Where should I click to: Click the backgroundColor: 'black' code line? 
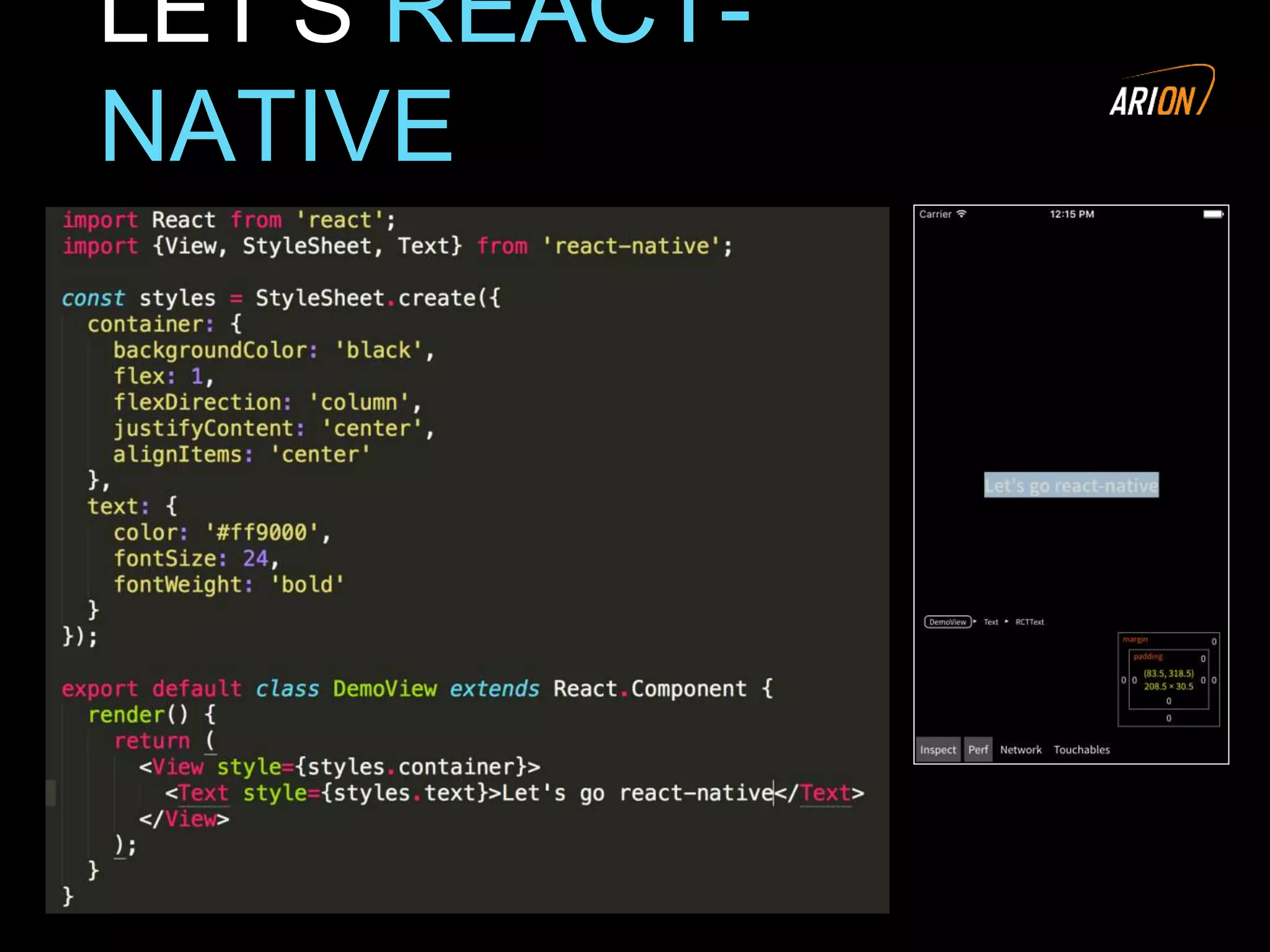[273, 350]
